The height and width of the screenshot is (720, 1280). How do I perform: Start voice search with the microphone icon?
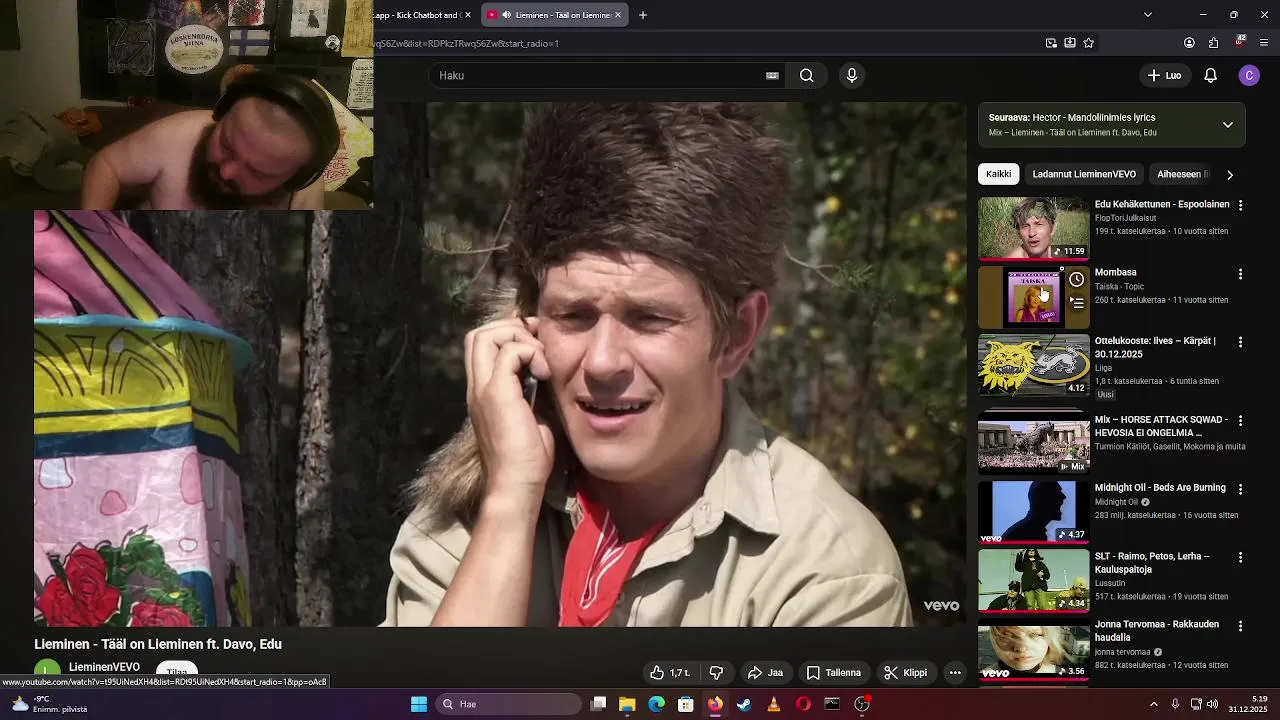[852, 75]
